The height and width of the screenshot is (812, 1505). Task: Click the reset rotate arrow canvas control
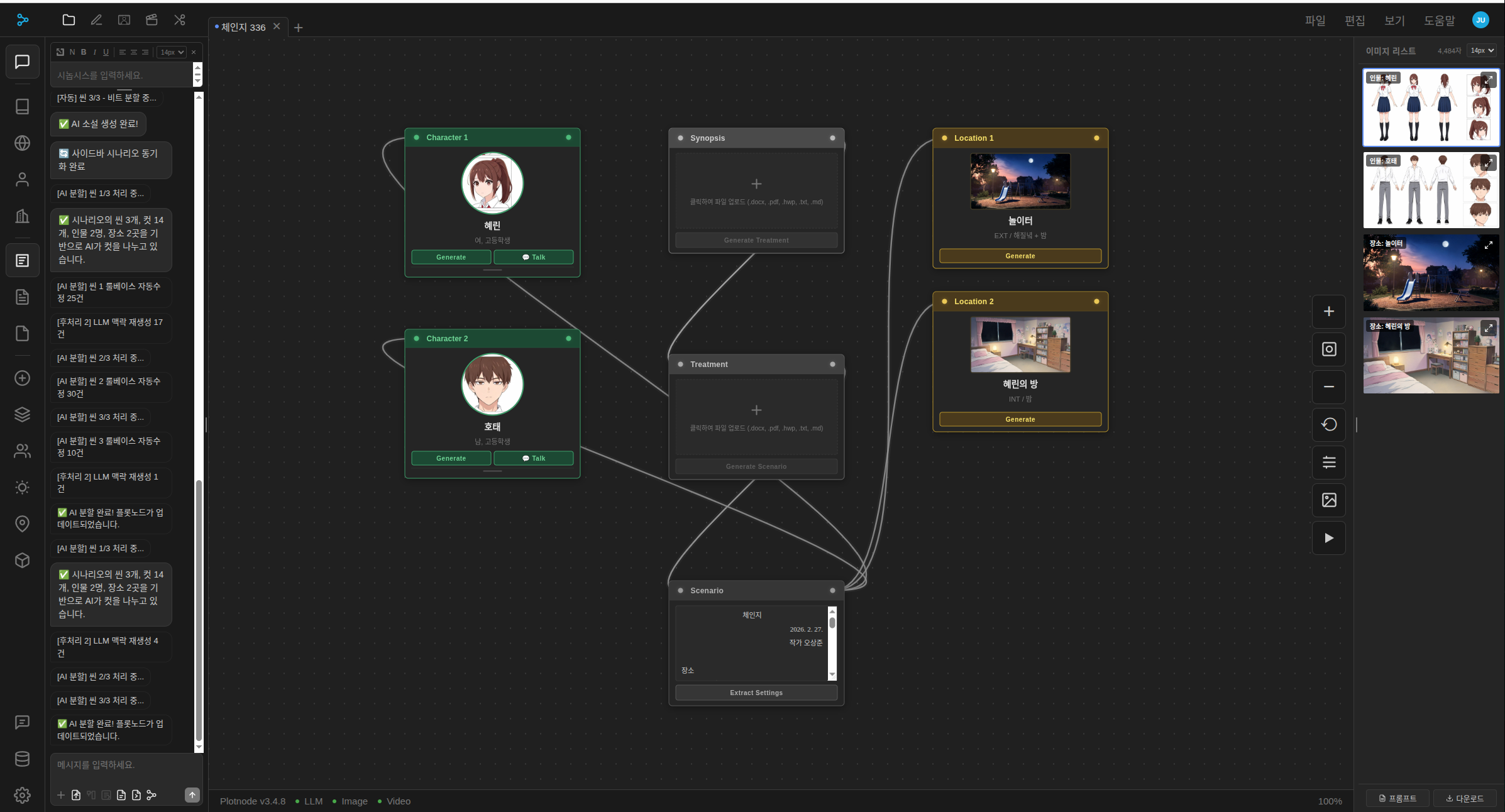[1329, 425]
